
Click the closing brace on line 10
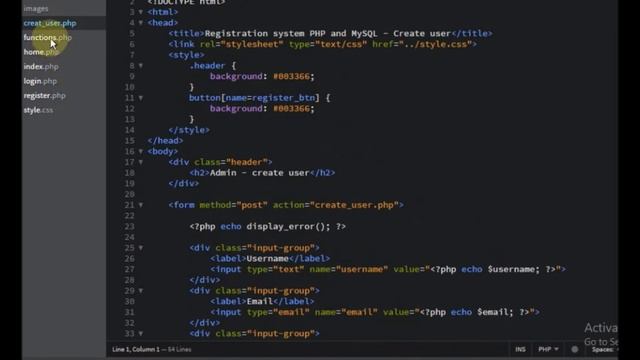[x=192, y=87]
